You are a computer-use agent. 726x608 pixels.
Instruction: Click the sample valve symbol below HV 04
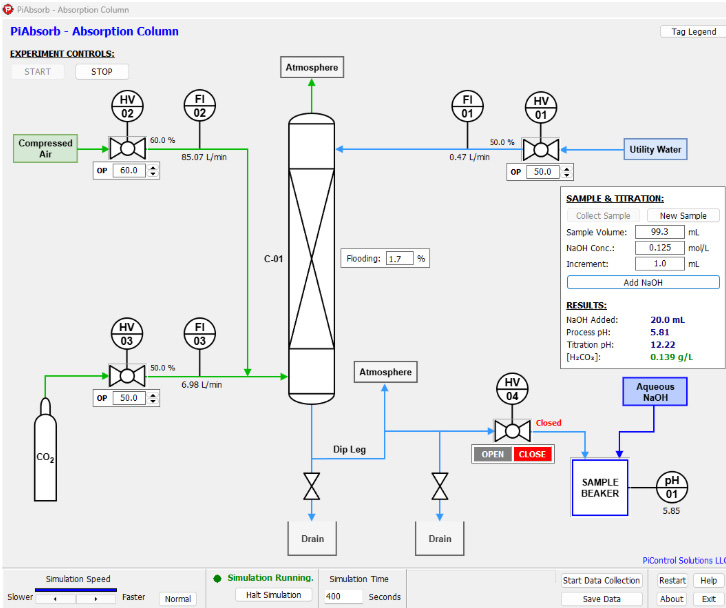tap(512, 431)
